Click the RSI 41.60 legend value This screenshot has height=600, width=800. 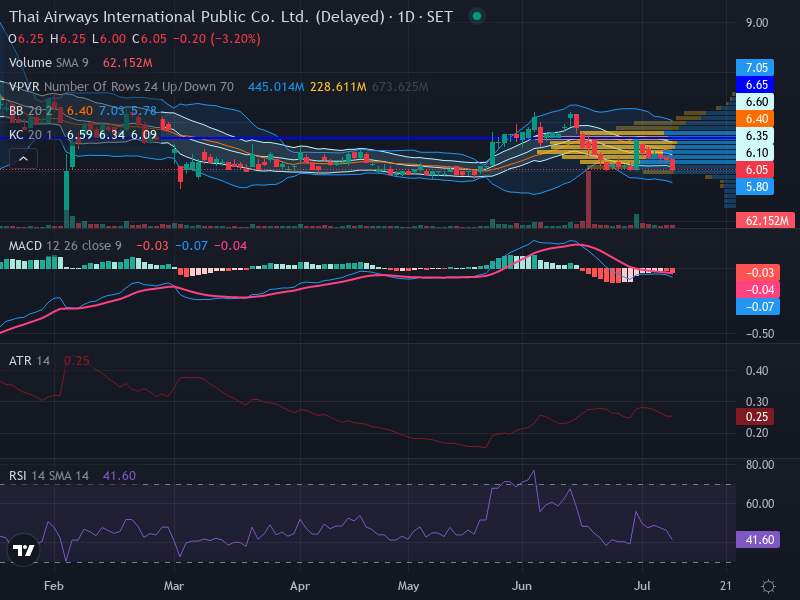coord(119,476)
